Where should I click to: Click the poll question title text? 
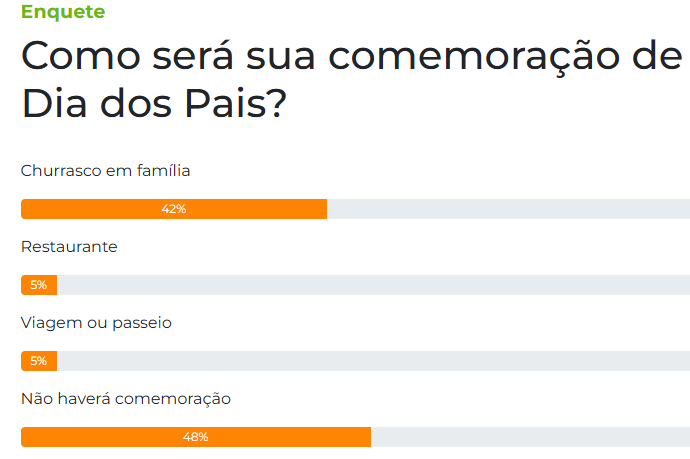[x=352, y=79]
